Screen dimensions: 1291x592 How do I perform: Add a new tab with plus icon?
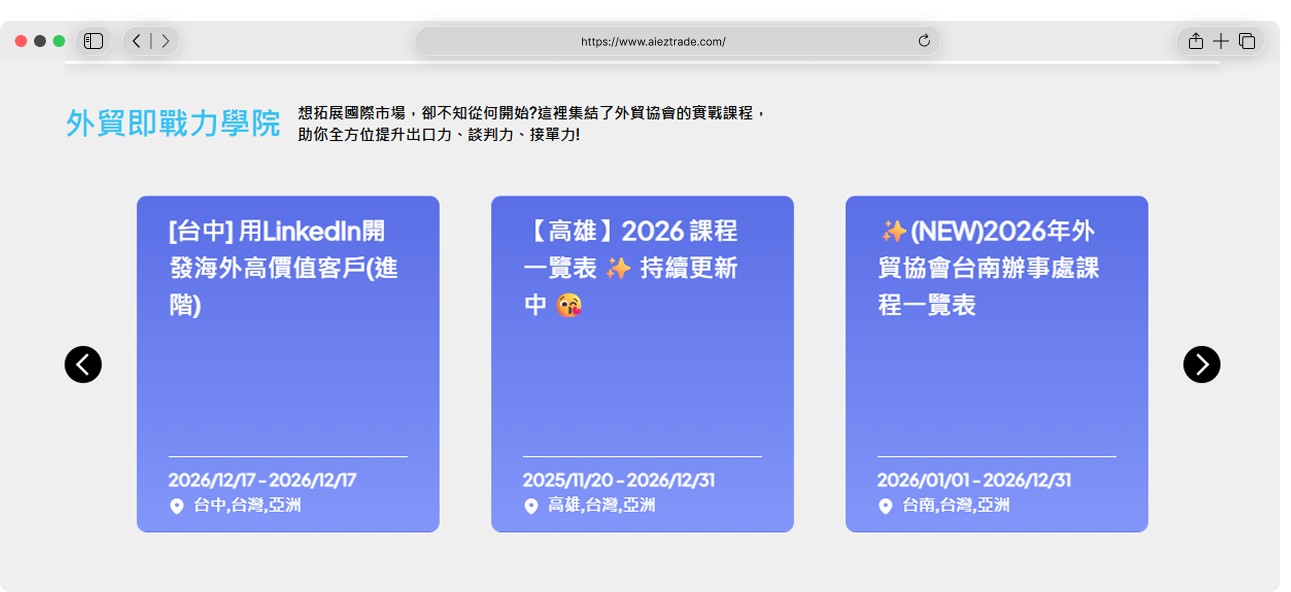(x=1221, y=41)
